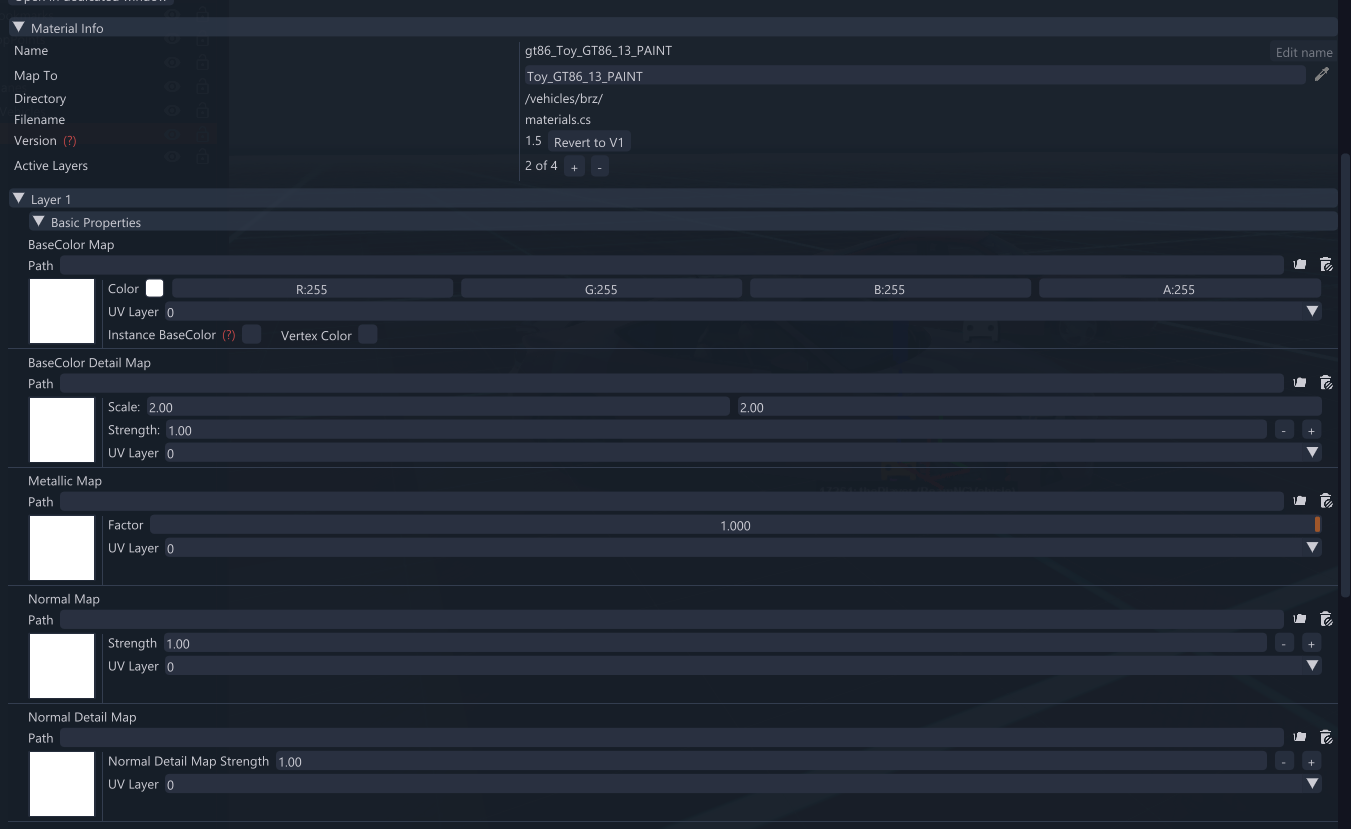Image resolution: width=1351 pixels, height=829 pixels.
Task: Click the gt86_Toy_GT86_13_PAINT name text
Action: tap(598, 50)
